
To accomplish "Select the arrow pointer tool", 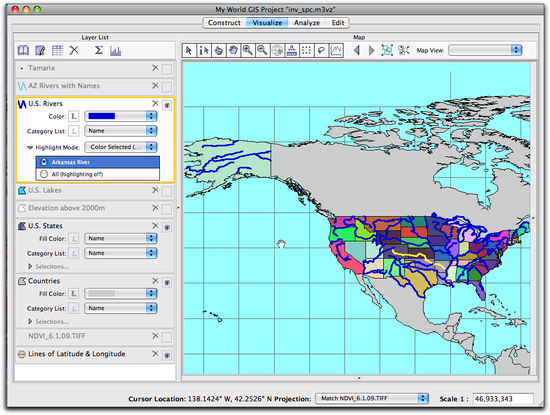I will (189, 51).
